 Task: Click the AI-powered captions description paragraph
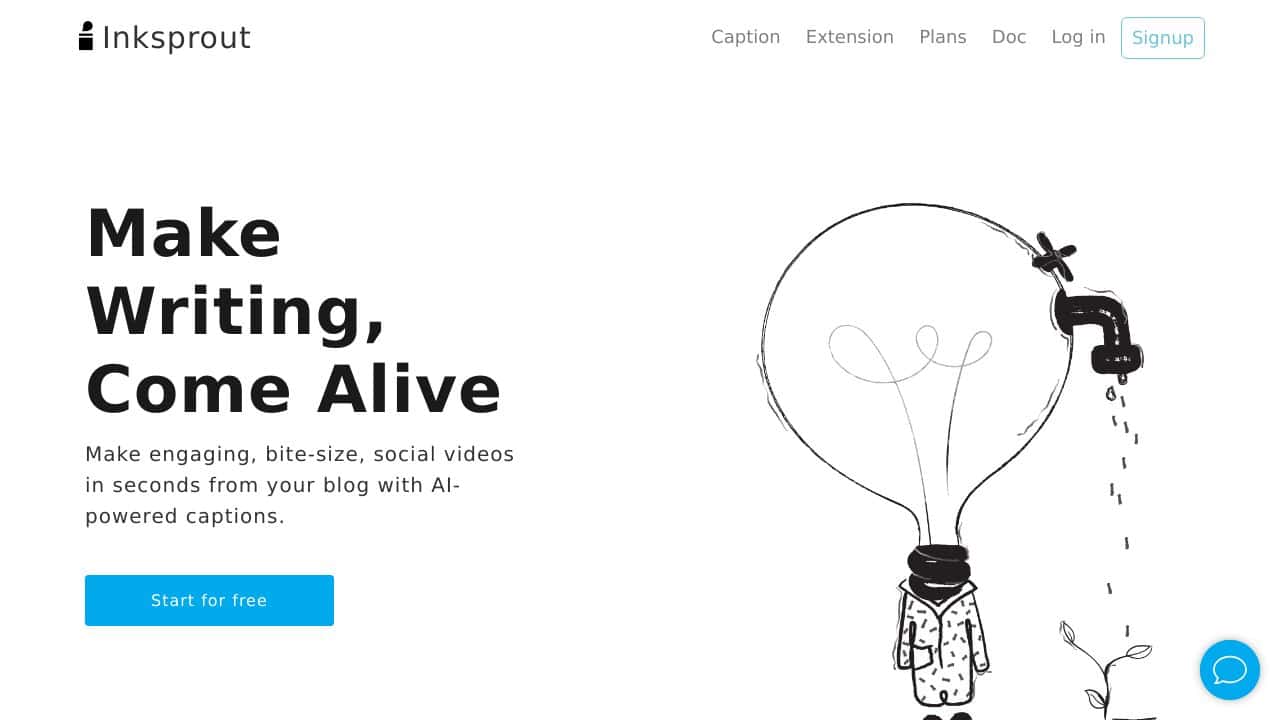pos(300,485)
